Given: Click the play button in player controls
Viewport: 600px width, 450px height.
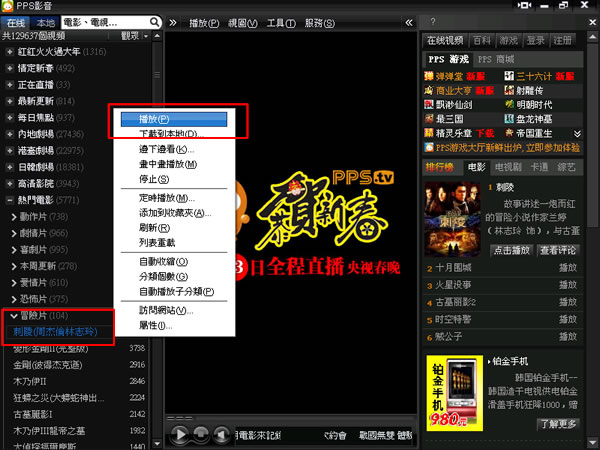Looking at the screenshot, I should tap(179, 434).
